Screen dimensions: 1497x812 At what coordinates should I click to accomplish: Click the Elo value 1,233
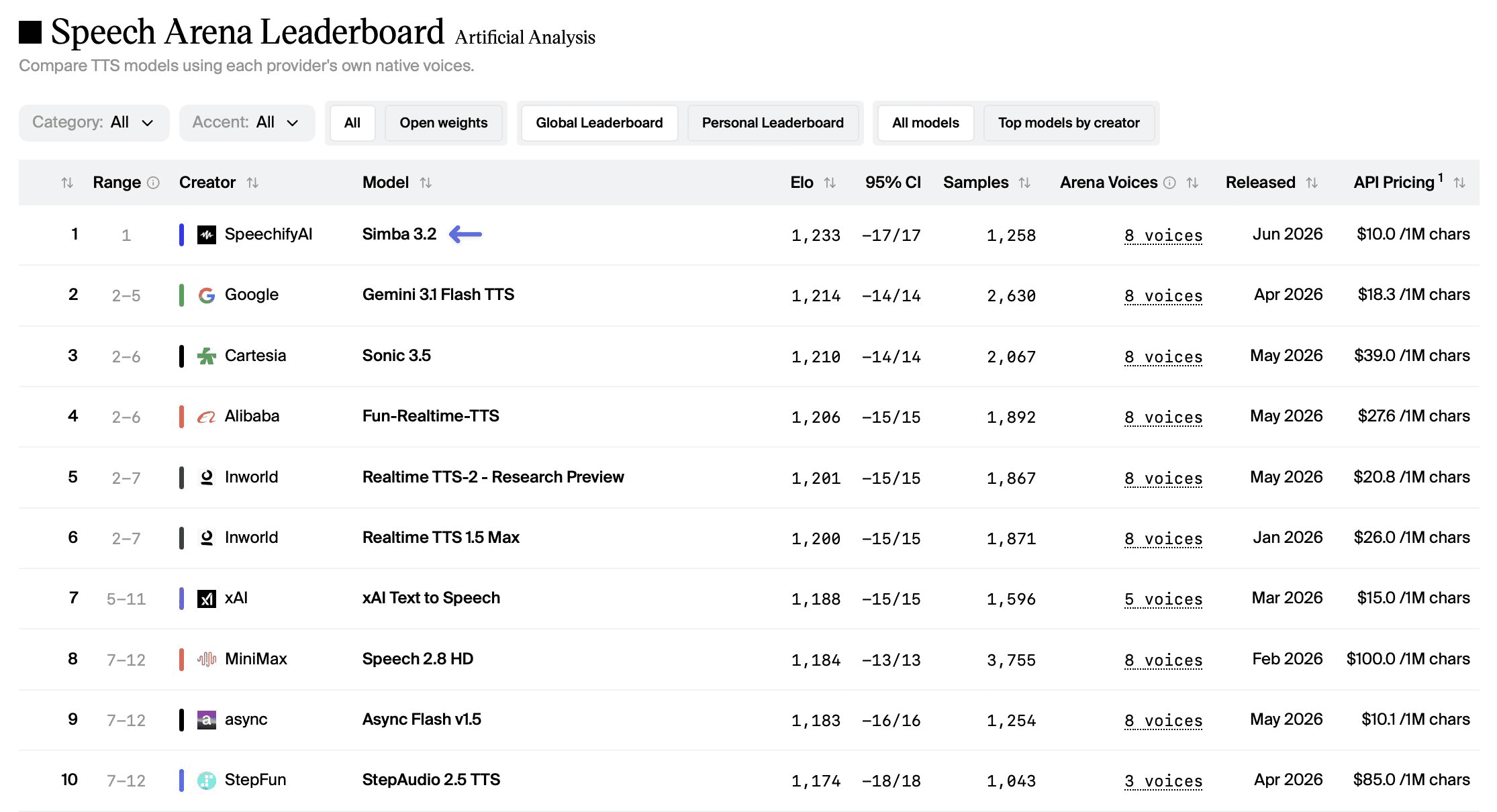pos(816,236)
